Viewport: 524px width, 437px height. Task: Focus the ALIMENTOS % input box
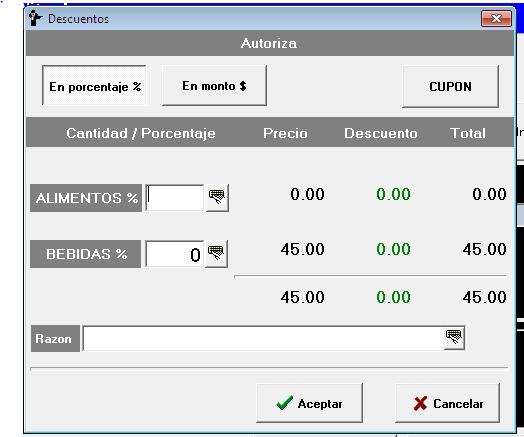point(174,197)
